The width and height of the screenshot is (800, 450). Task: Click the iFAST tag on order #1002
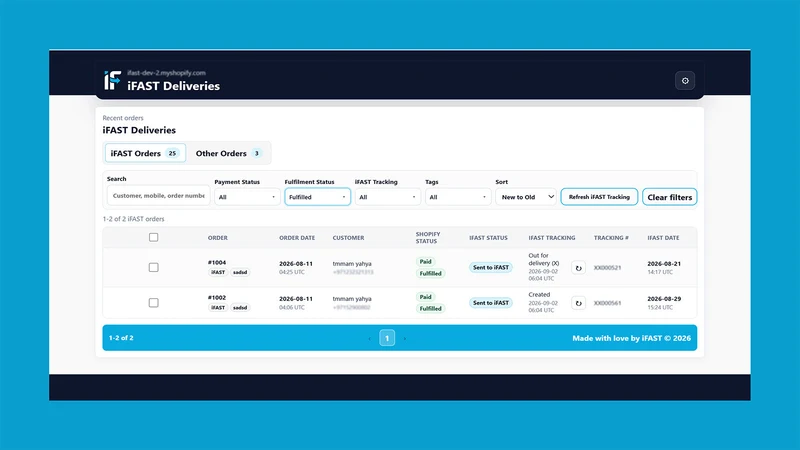pos(218,308)
